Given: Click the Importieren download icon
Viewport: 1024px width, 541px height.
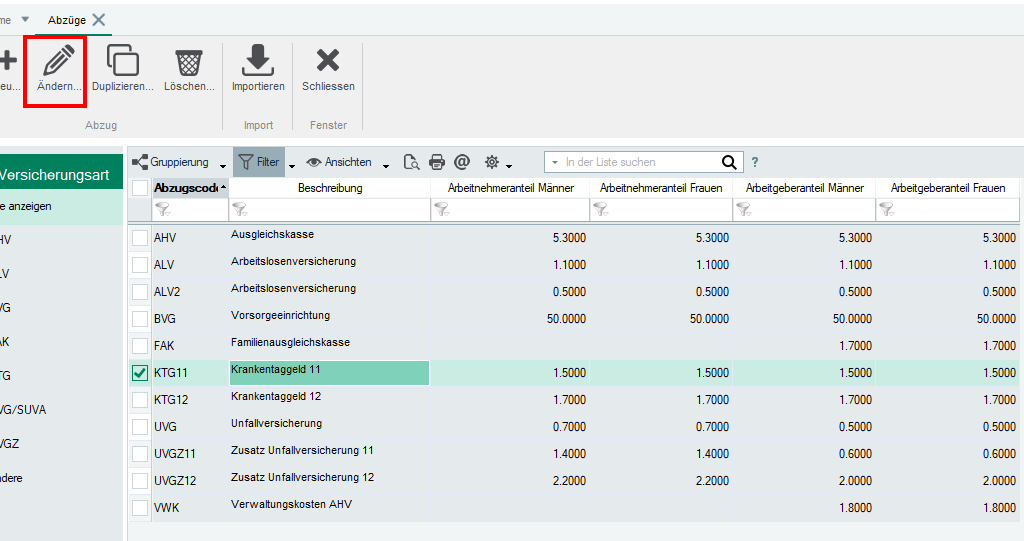Looking at the screenshot, I should (x=258, y=61).
